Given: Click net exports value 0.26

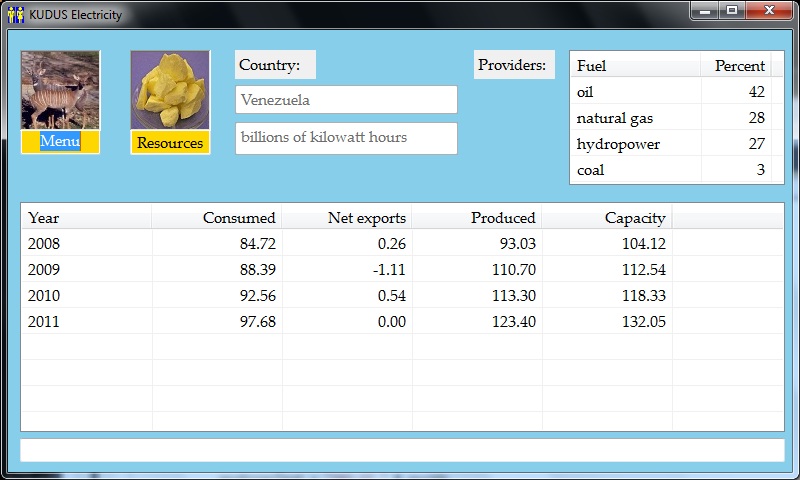Looking at the screenshot, I should [x=392, y=244].
